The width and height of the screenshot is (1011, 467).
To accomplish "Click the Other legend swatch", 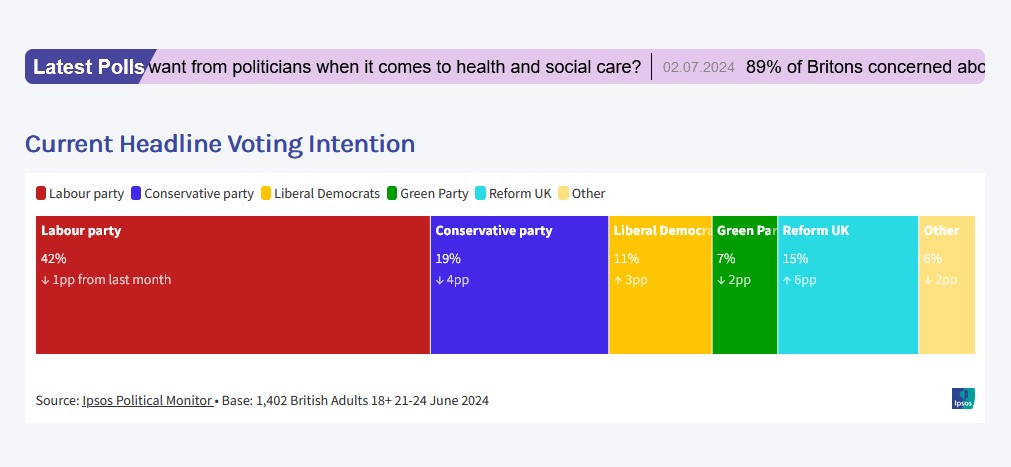I will [x=564, y=194].
